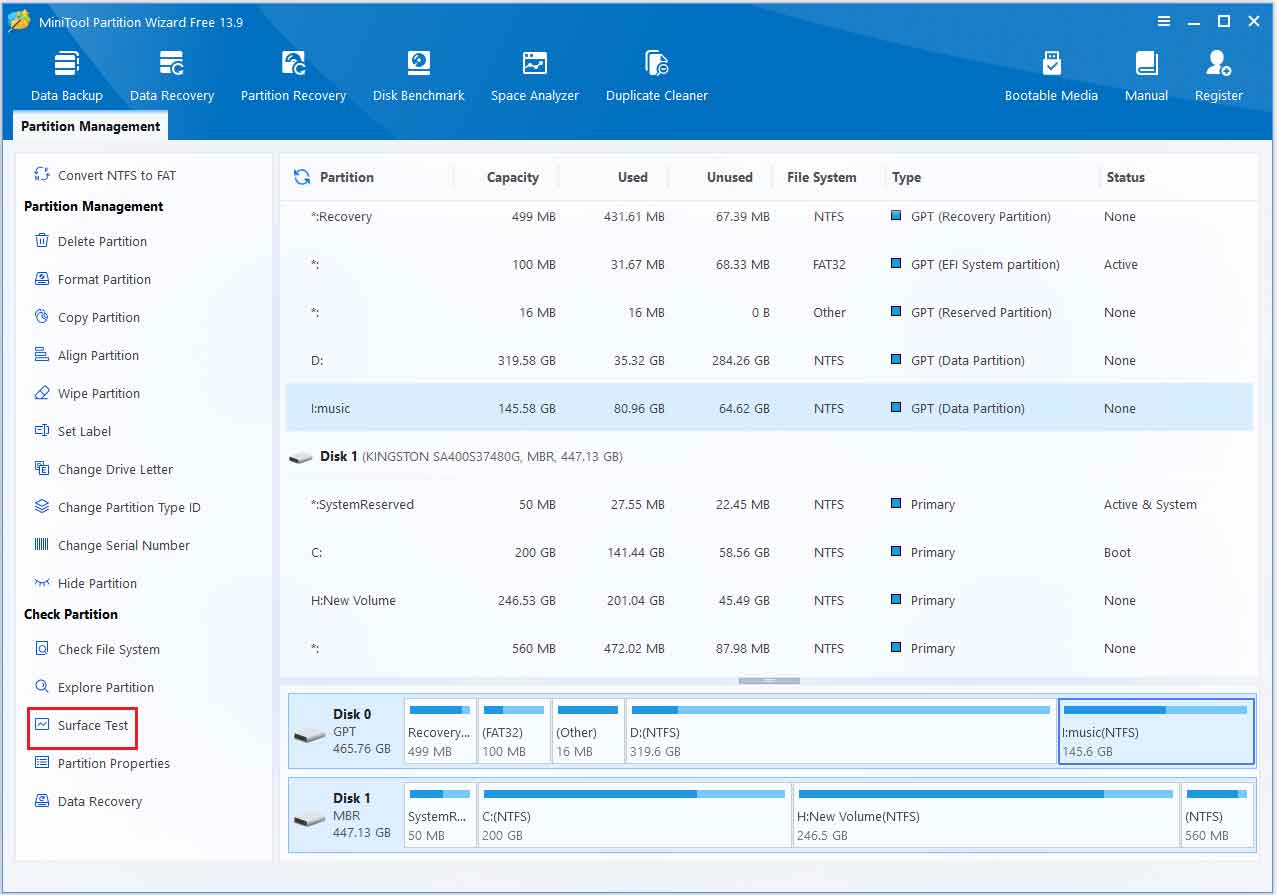
Task: Select Recovery 499 MB block in disk map
Action: coord(440,731)
